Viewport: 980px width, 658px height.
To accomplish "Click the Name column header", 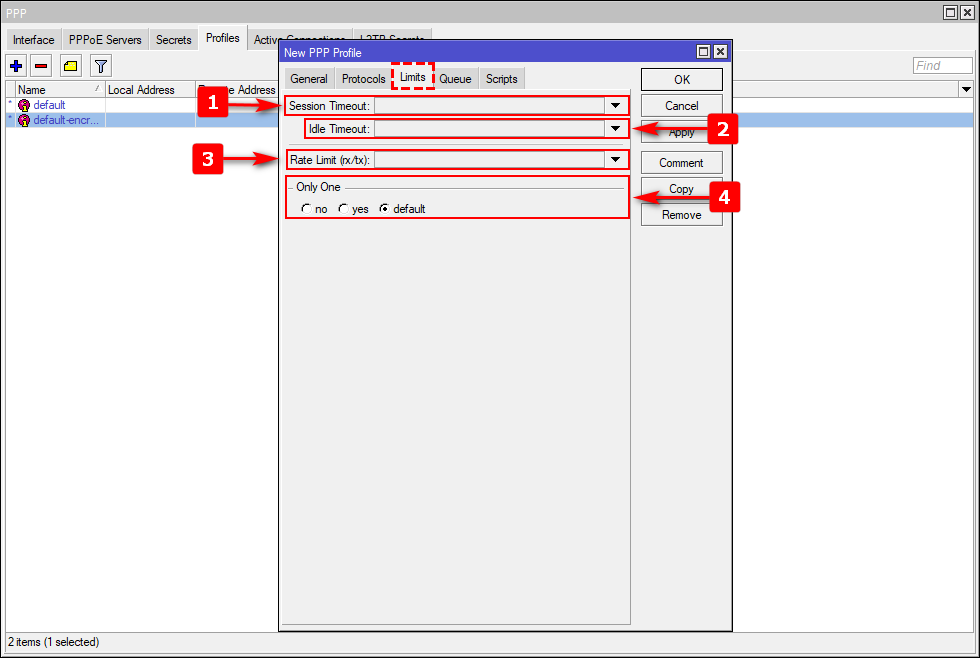I will pyautogui.click(x=55, y=90).
